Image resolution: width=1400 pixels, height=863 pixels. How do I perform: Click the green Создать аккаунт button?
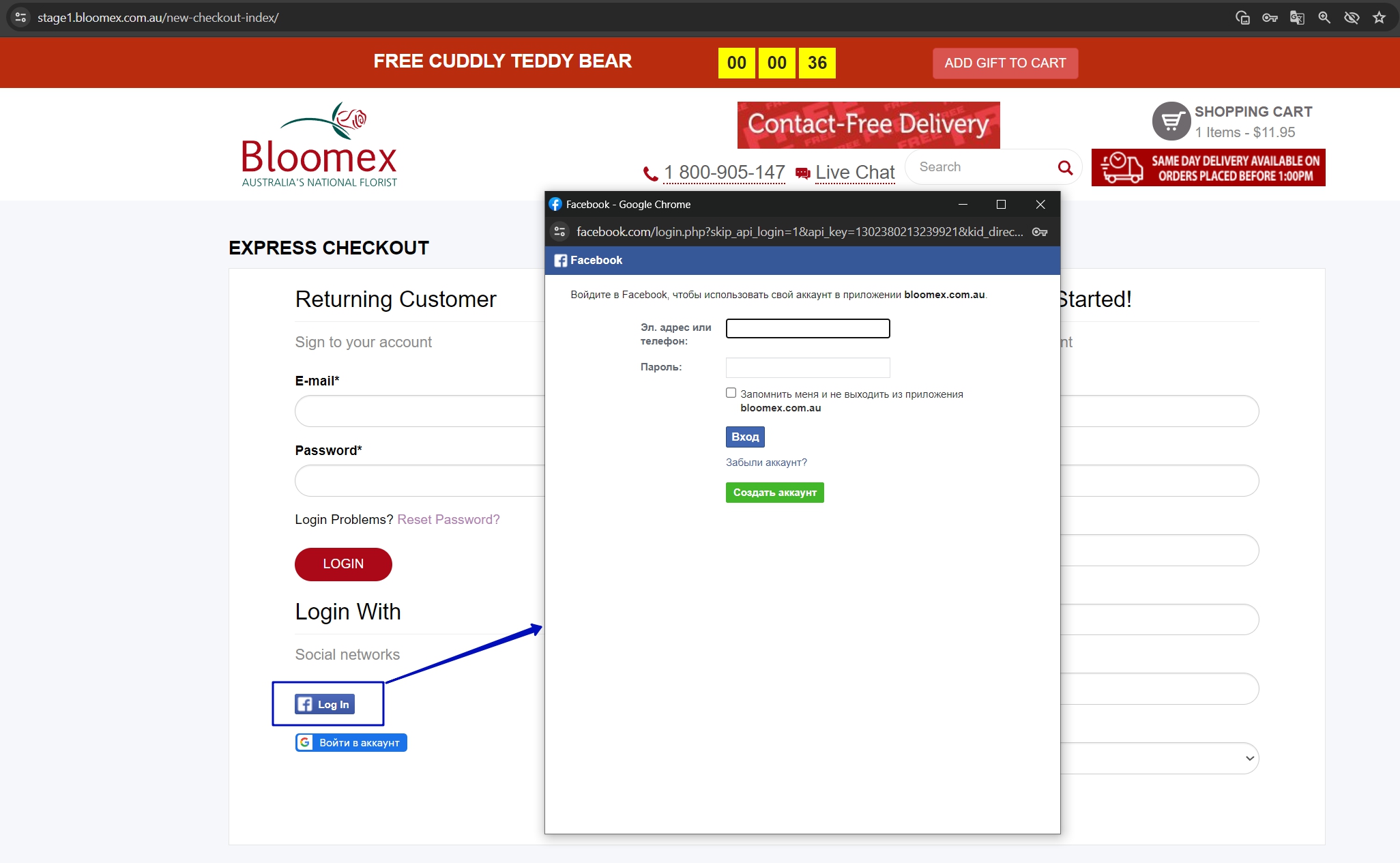pos(775,493)
